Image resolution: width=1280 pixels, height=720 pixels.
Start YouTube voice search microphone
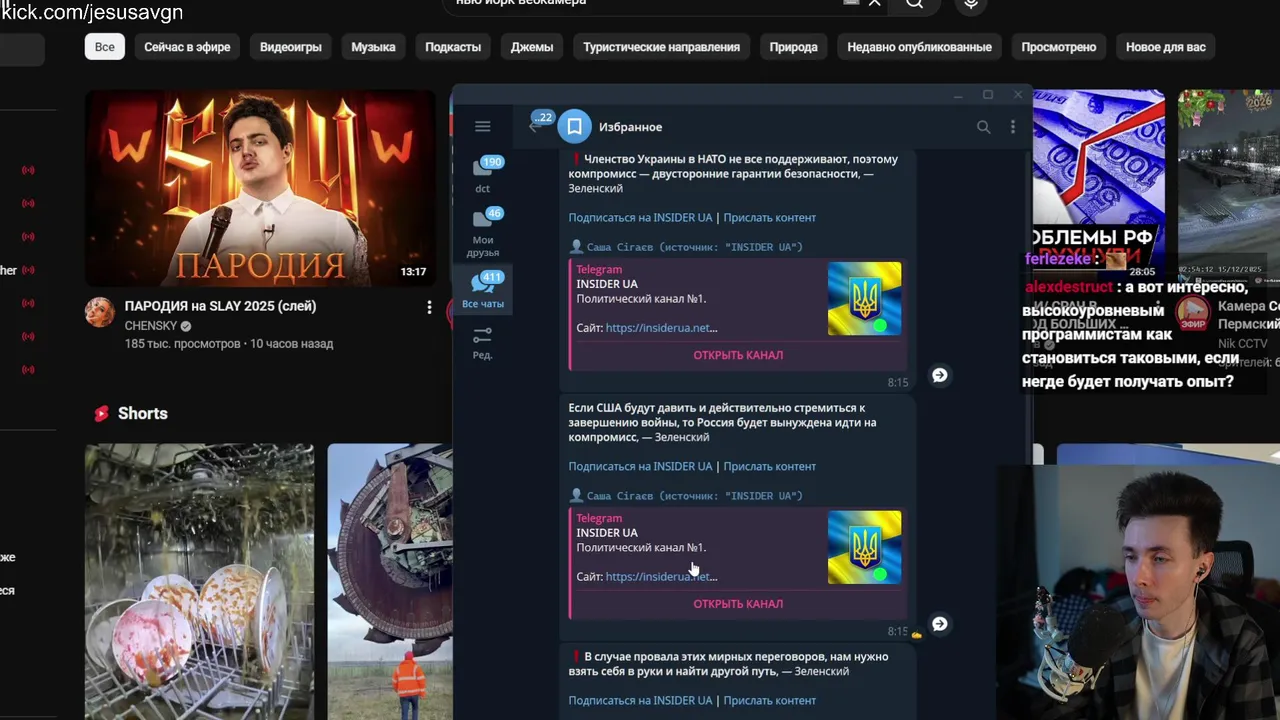pos(970,4)
